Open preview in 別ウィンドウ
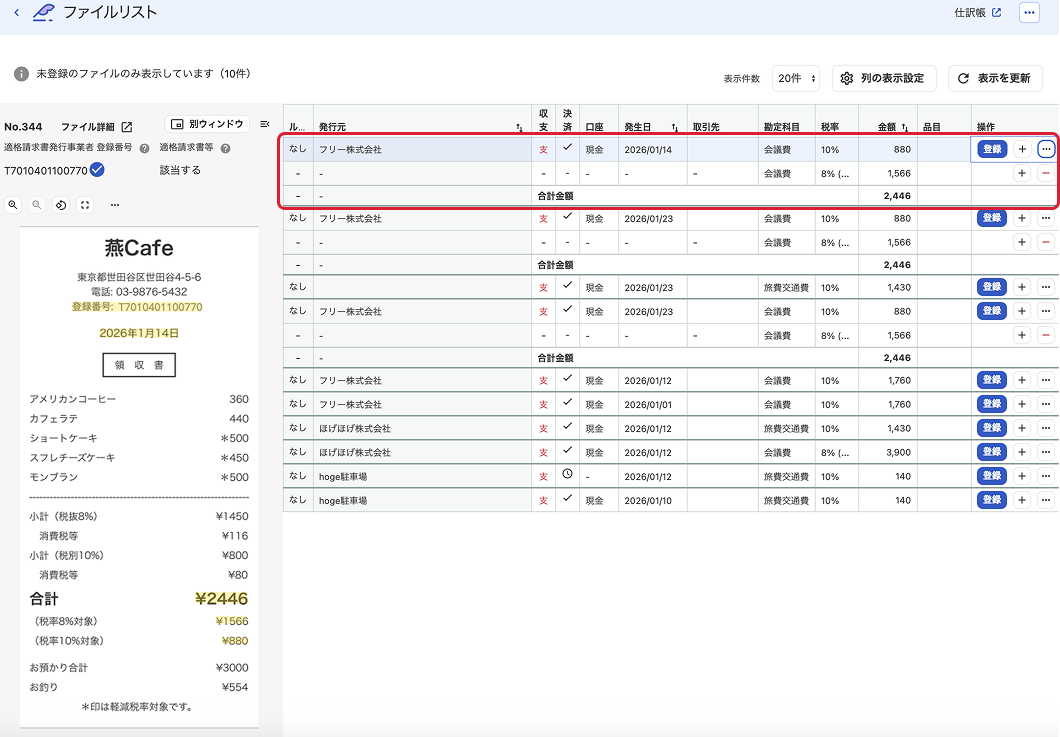1060x737 pixels. point(207,124)
